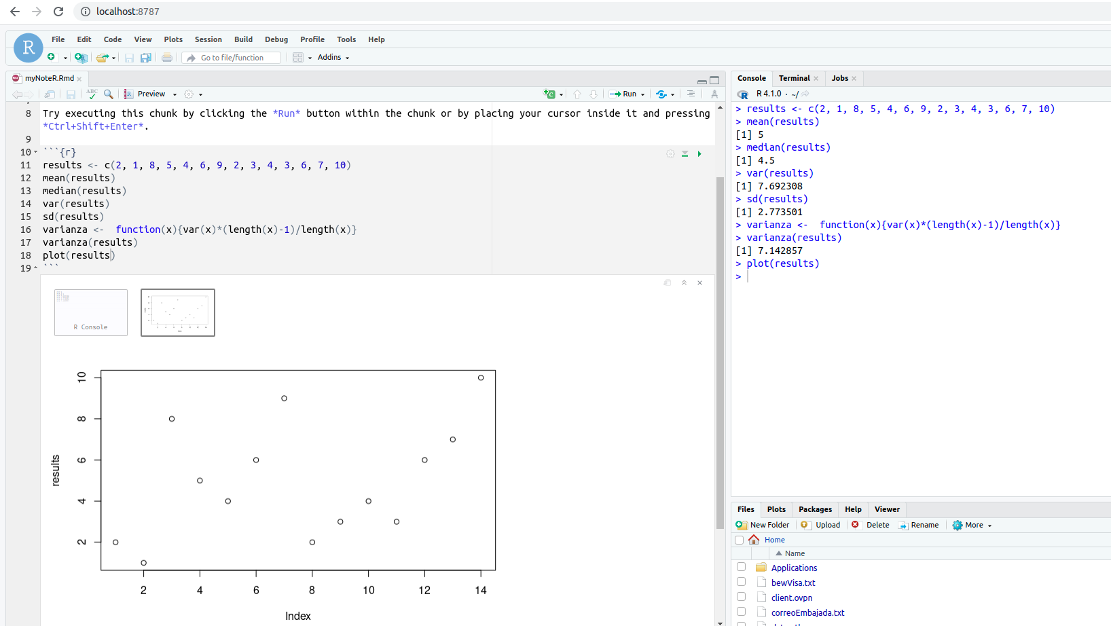The height and width of the screenshot is (626, 1111).
Task: Open the Knit settings gear in editor toolbar
Action: (187, 92)
